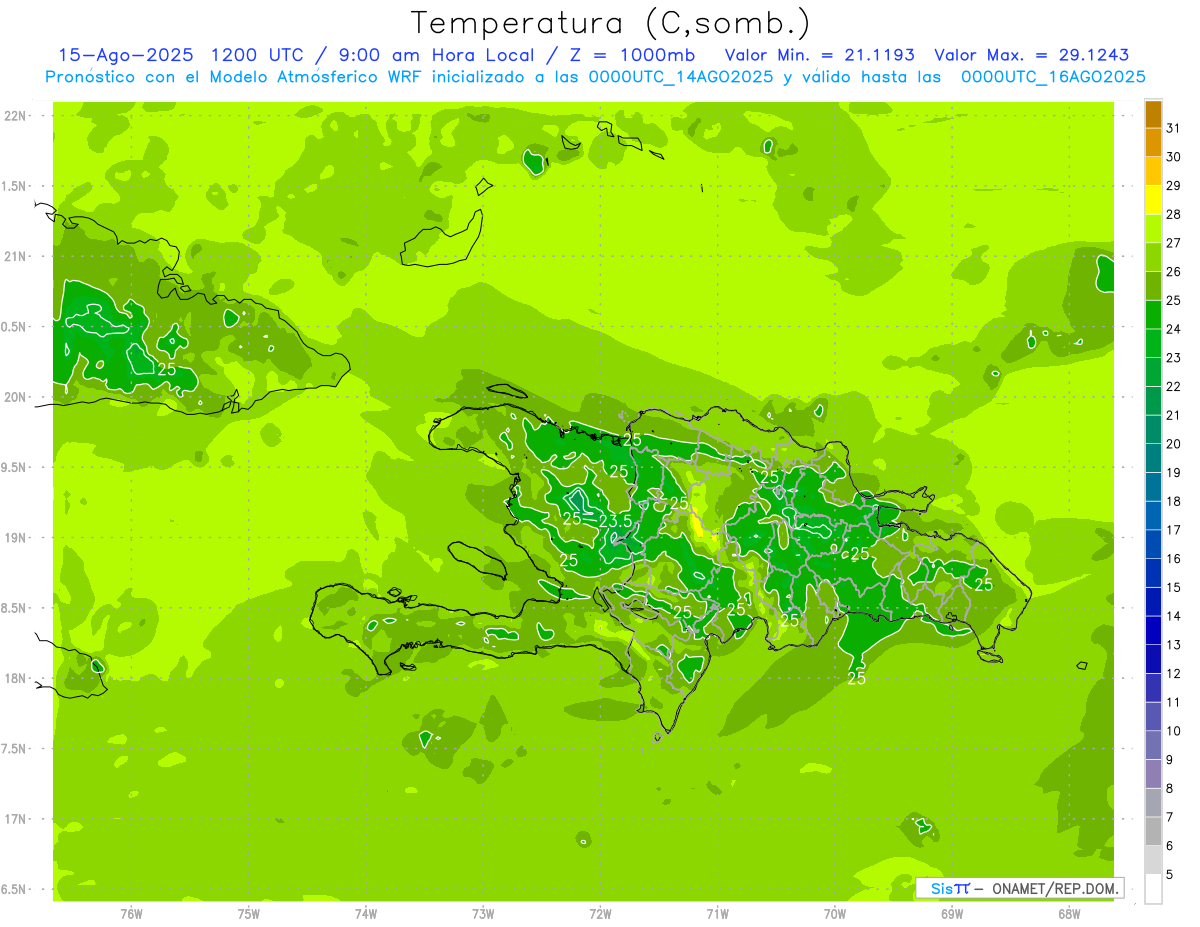
Task: Click the "6.5N" latitude label
Action: tap(15, 889)
